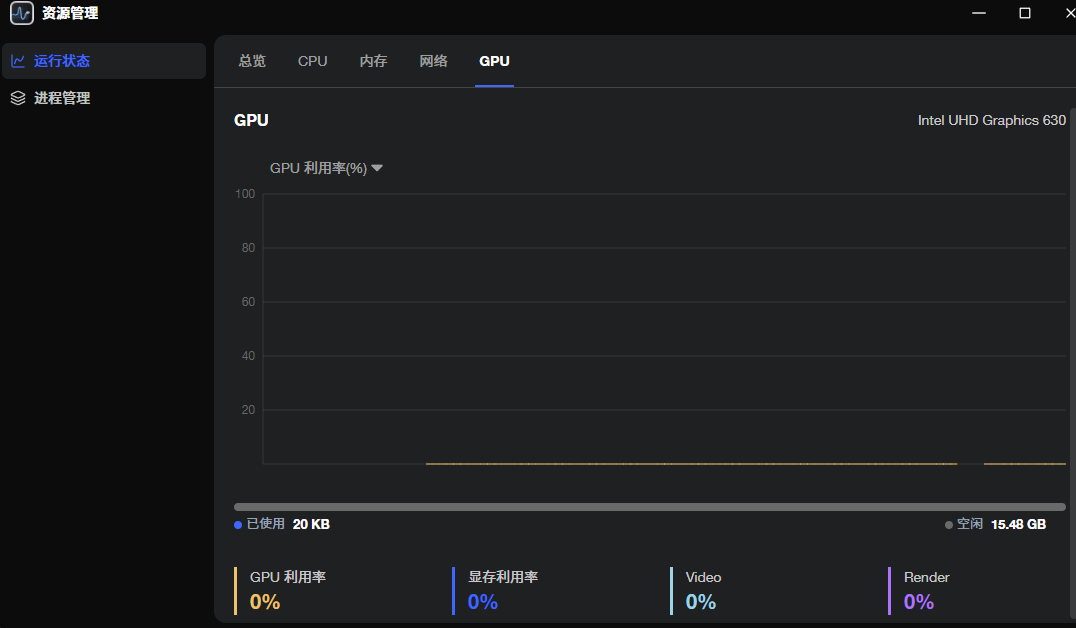Screen dimensions: 1076x628
Task: Click the 15.48 GB free memory value
Action: [1018, 524]
